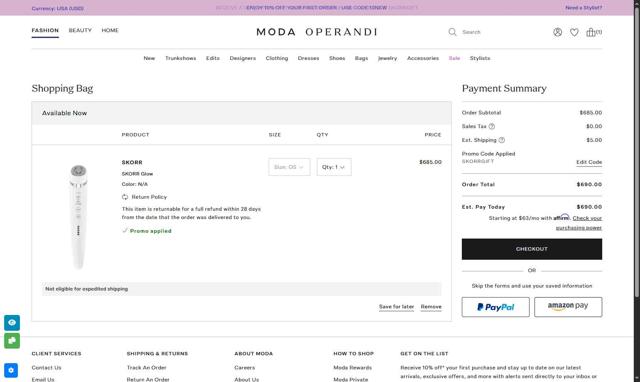Image resolution: width=640 pixels, height=382 pixels.
Task: Open the blue gear settings widget
Action: (11, 370)
